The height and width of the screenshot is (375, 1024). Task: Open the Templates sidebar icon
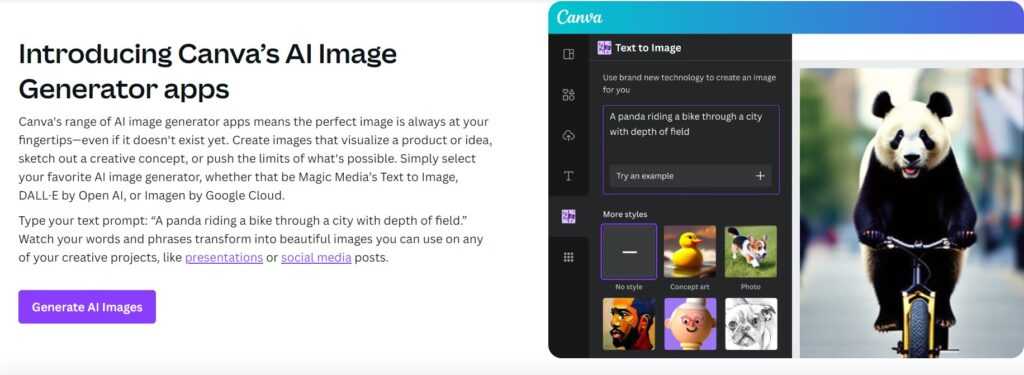click(568, 54)
